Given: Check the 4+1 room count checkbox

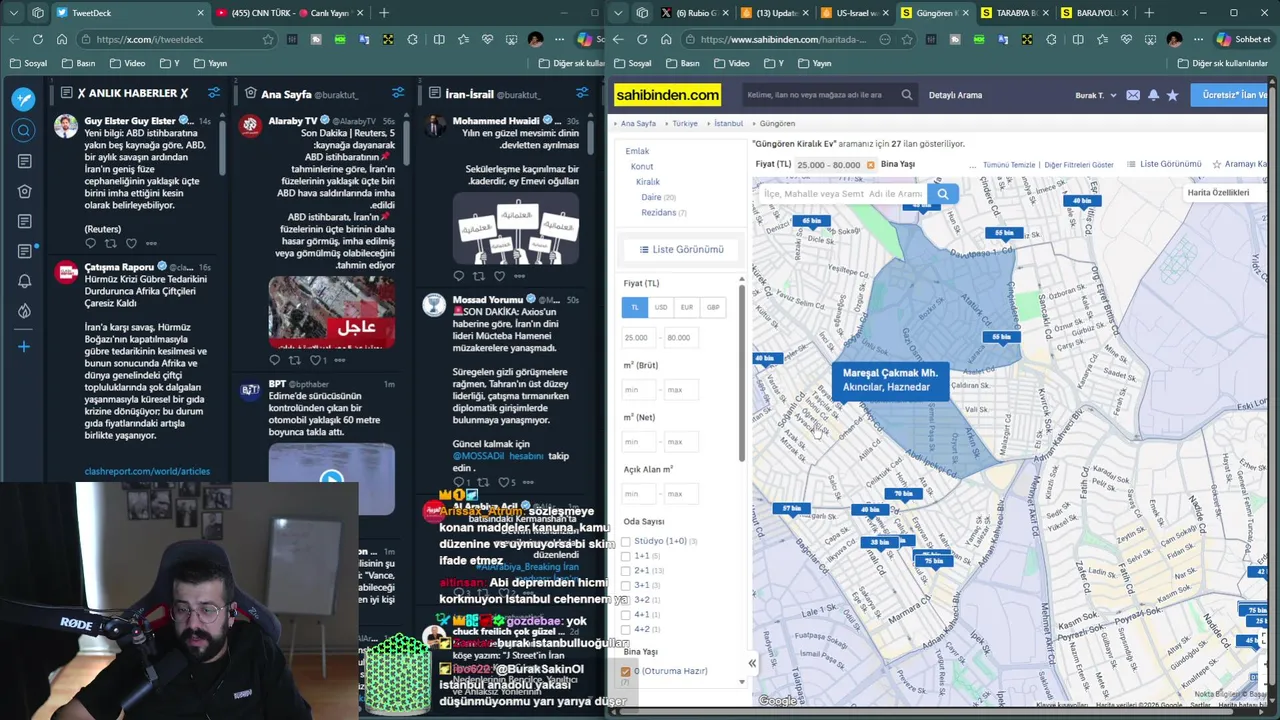Looking at the screenshot, I should point(626,615).
